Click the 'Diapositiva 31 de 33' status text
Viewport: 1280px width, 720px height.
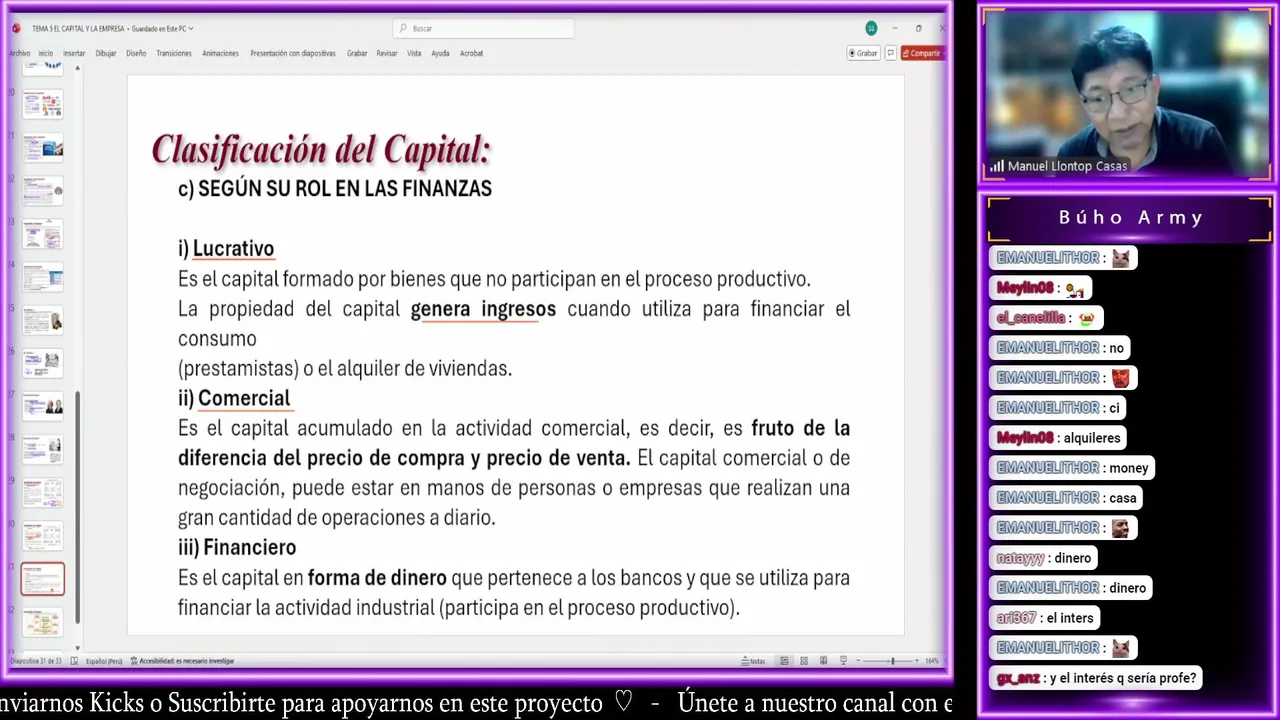[x=36, y=661]
